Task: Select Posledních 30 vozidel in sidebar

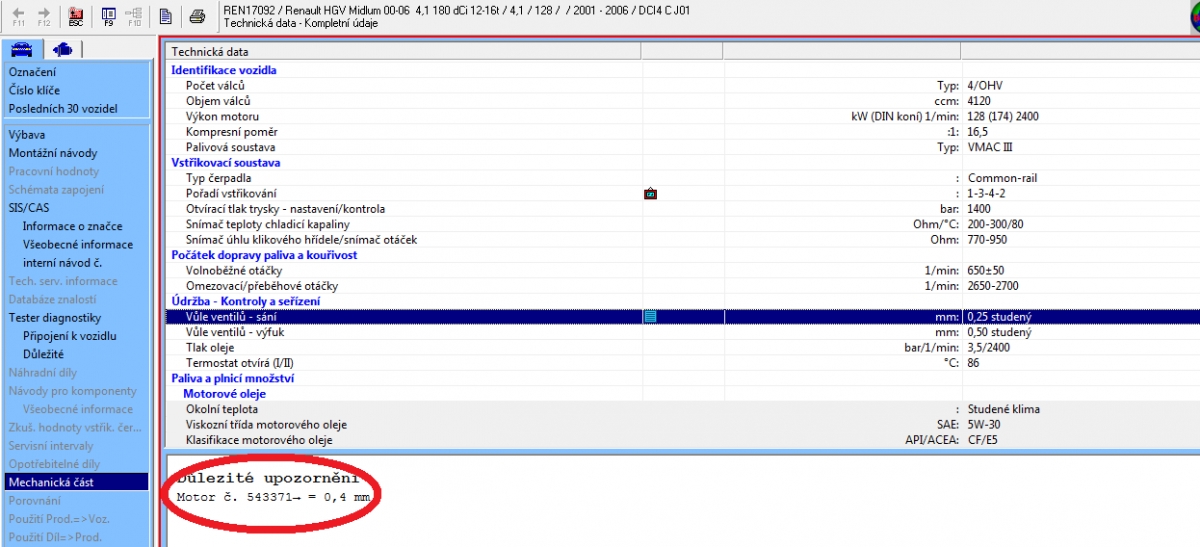Action: (63, 108)
